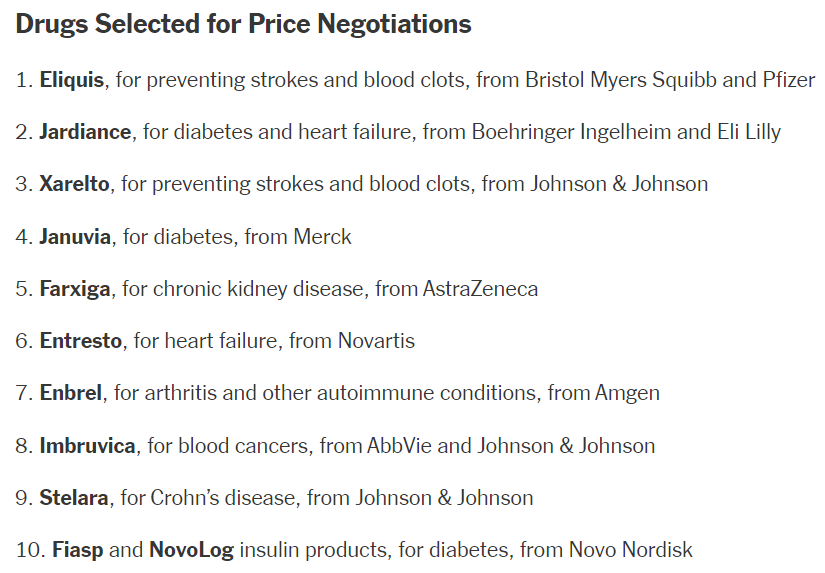
Task: Click on Enbrel in item seven
Action: (x=71, y=393)
